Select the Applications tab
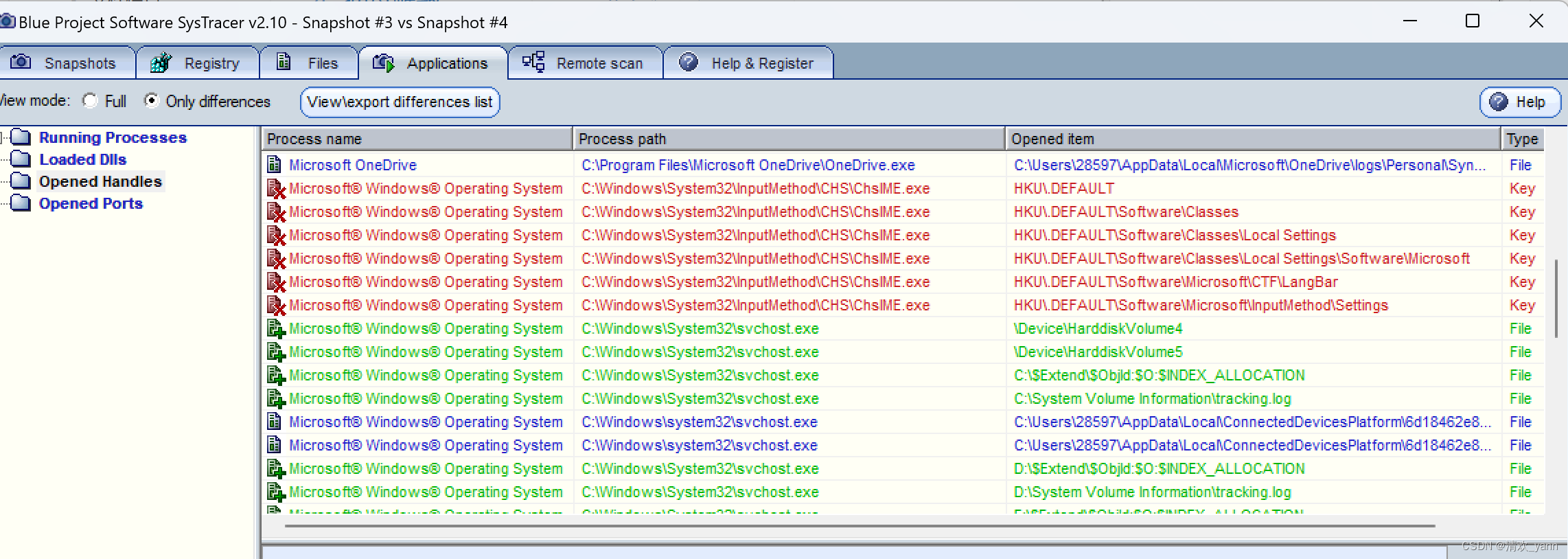The width and height of the screenshot is (1568, 559). [433, 63]
